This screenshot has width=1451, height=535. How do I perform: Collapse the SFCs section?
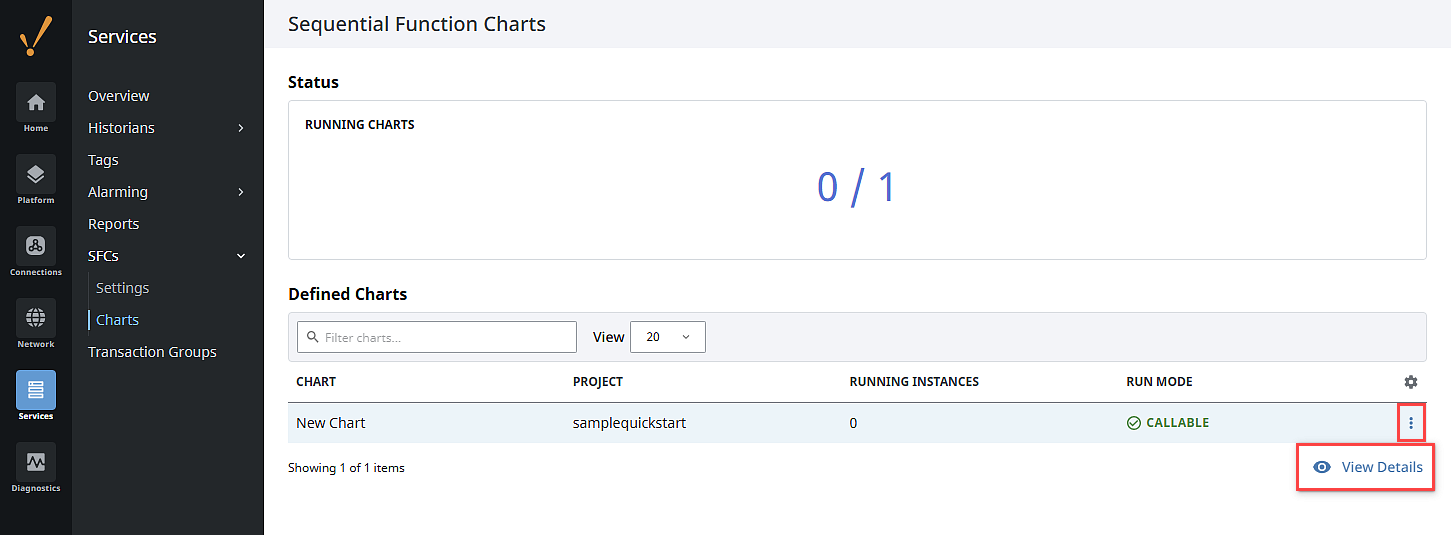tap(241, 256)
